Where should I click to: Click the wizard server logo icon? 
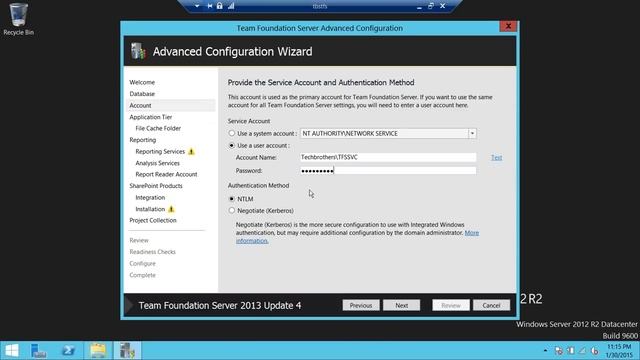[138, 51]
